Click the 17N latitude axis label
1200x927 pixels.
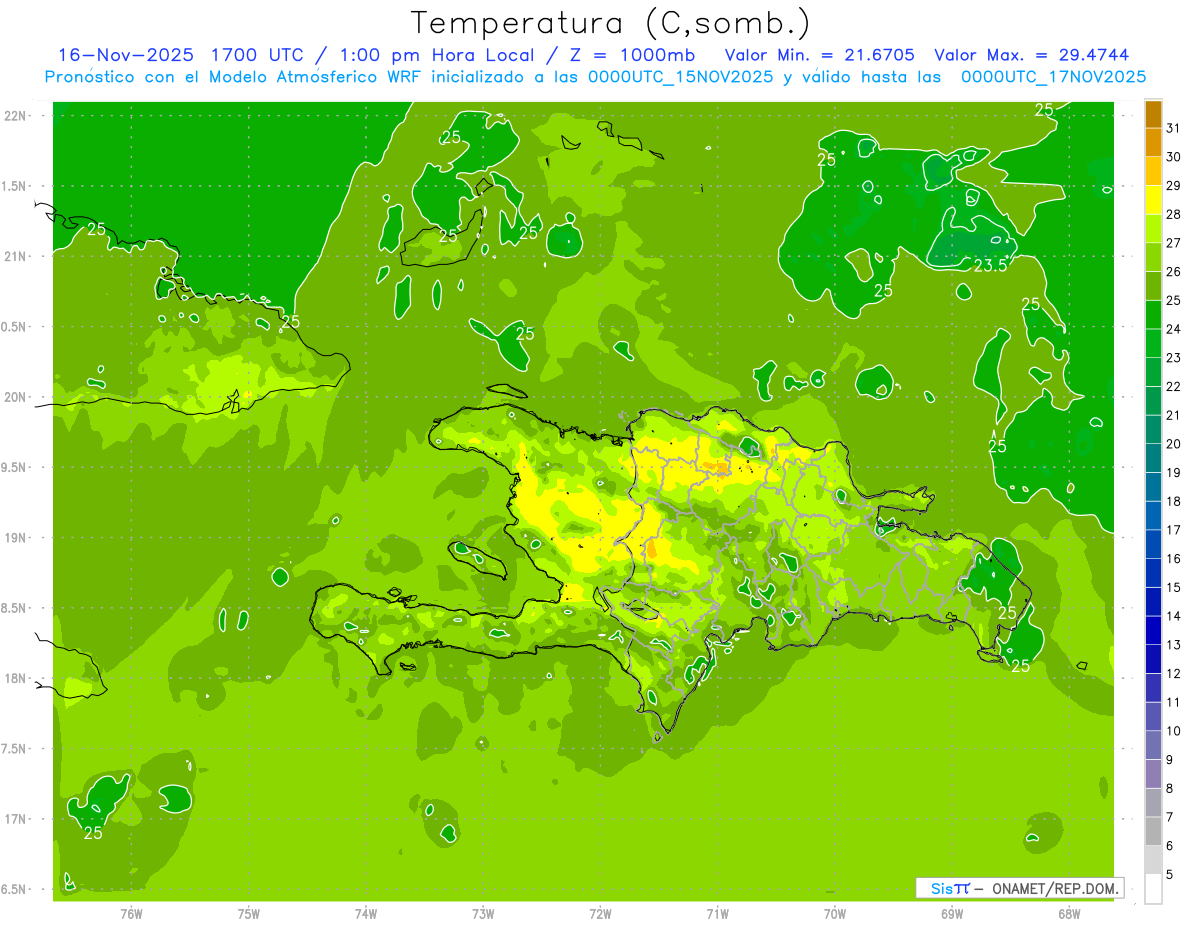click(17, 819)
